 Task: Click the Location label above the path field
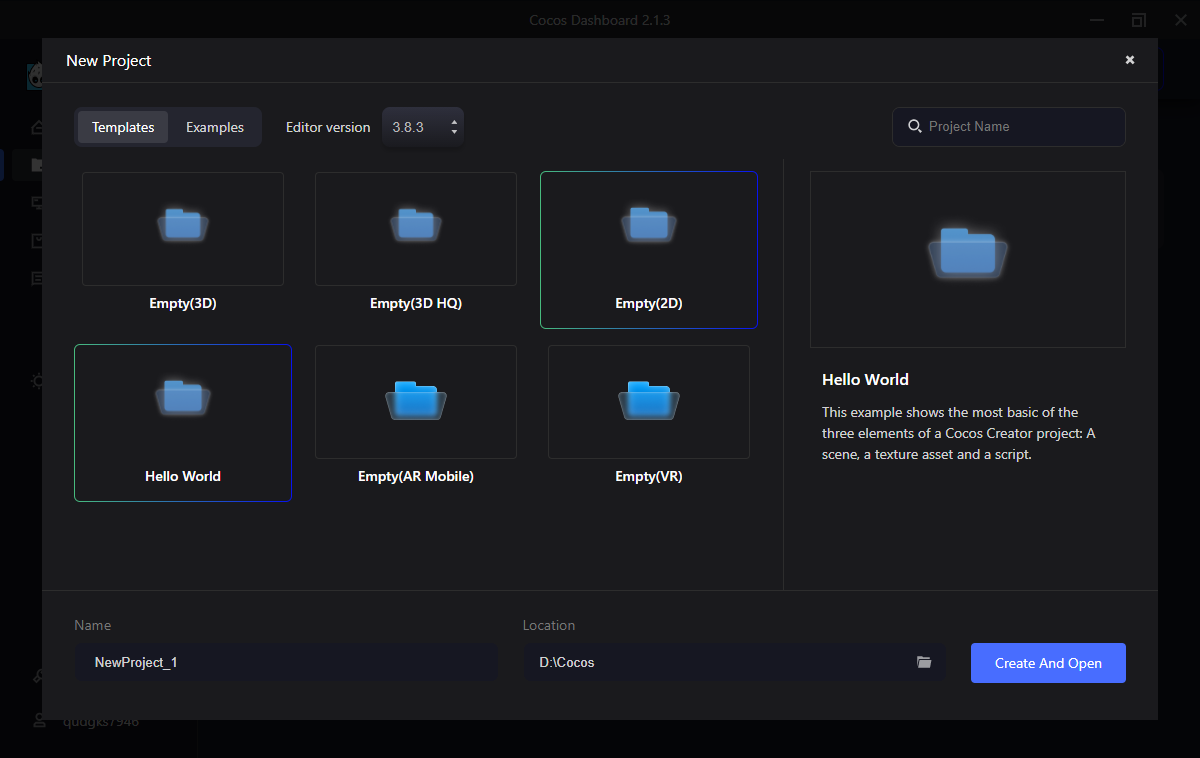[x=549, y=625]
